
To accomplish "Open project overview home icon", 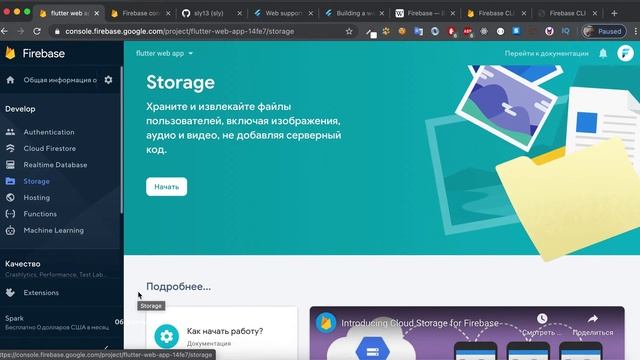I will 10,80.
